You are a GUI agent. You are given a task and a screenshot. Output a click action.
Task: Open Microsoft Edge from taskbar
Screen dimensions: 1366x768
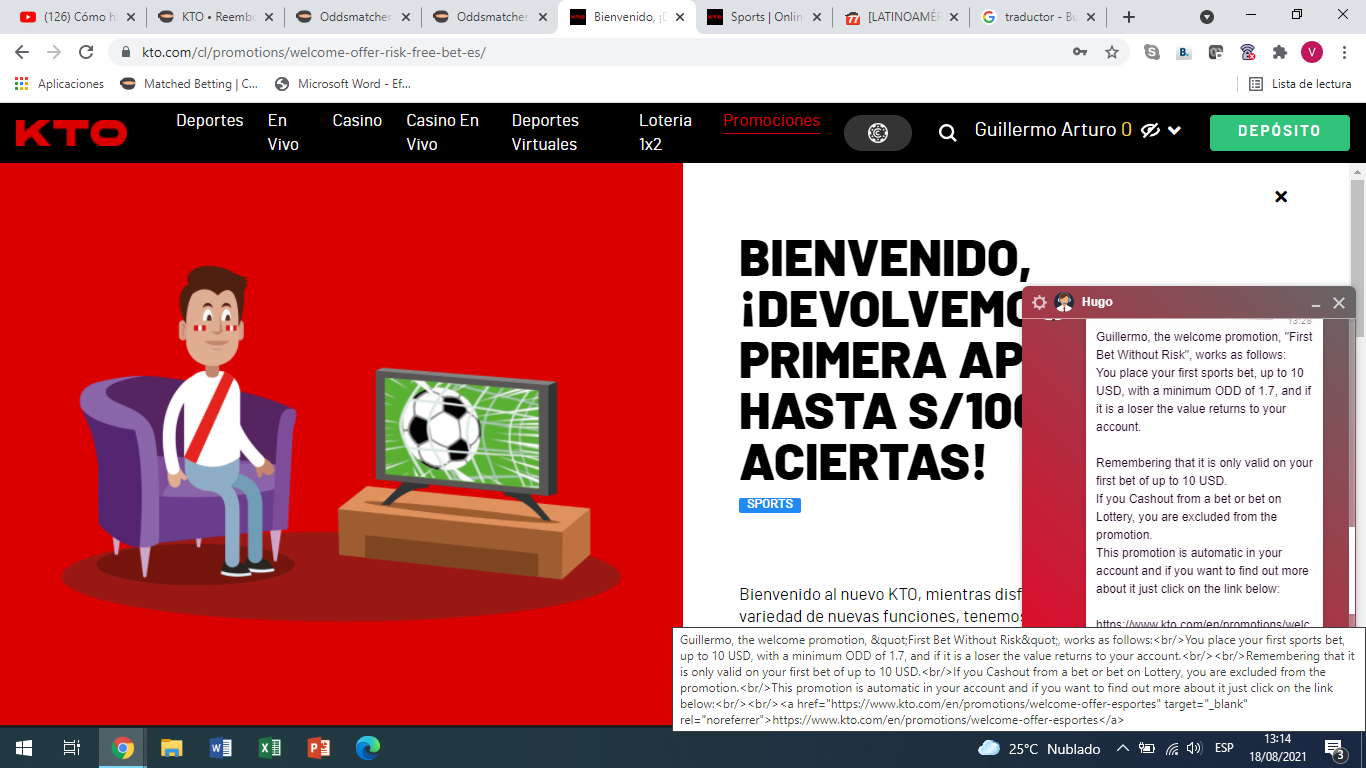click(368, 748)
